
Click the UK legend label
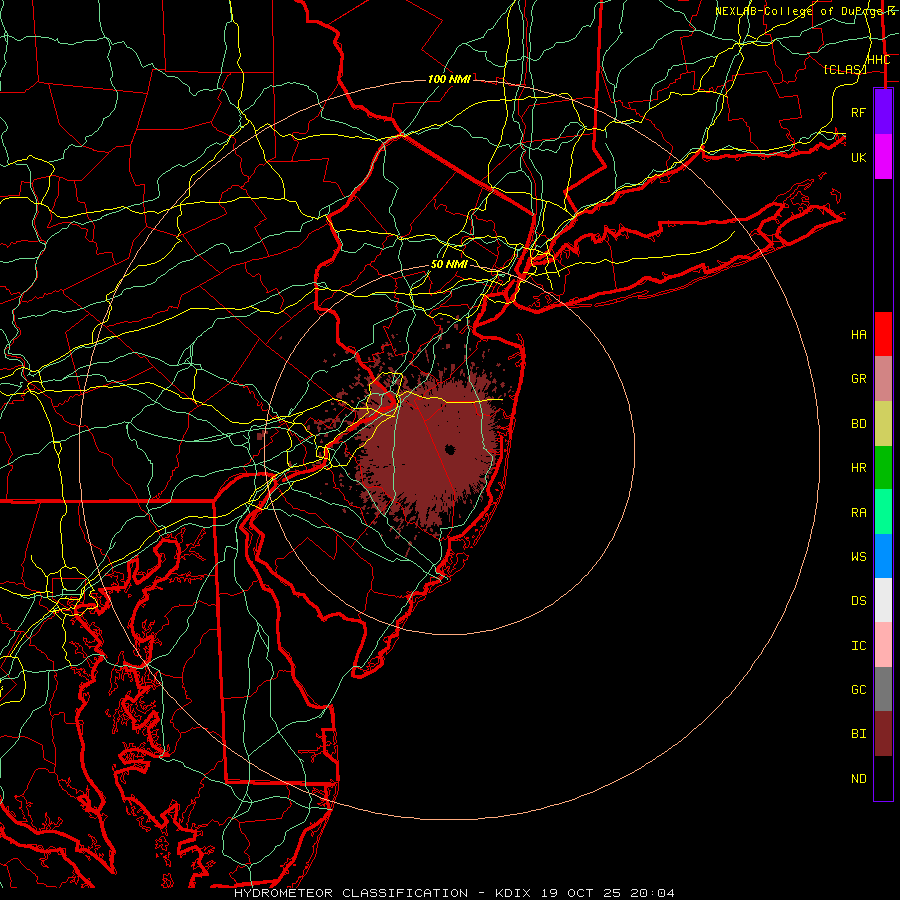[x=858, y=157]
